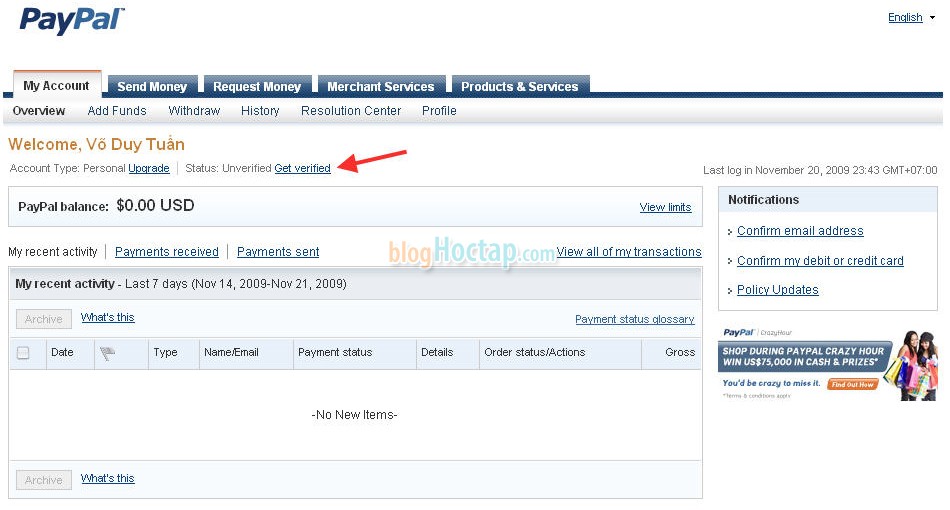
Task: Click Find Out How on Crazy Hour banner
Action: pyautogui.click(x=852, y=385)
